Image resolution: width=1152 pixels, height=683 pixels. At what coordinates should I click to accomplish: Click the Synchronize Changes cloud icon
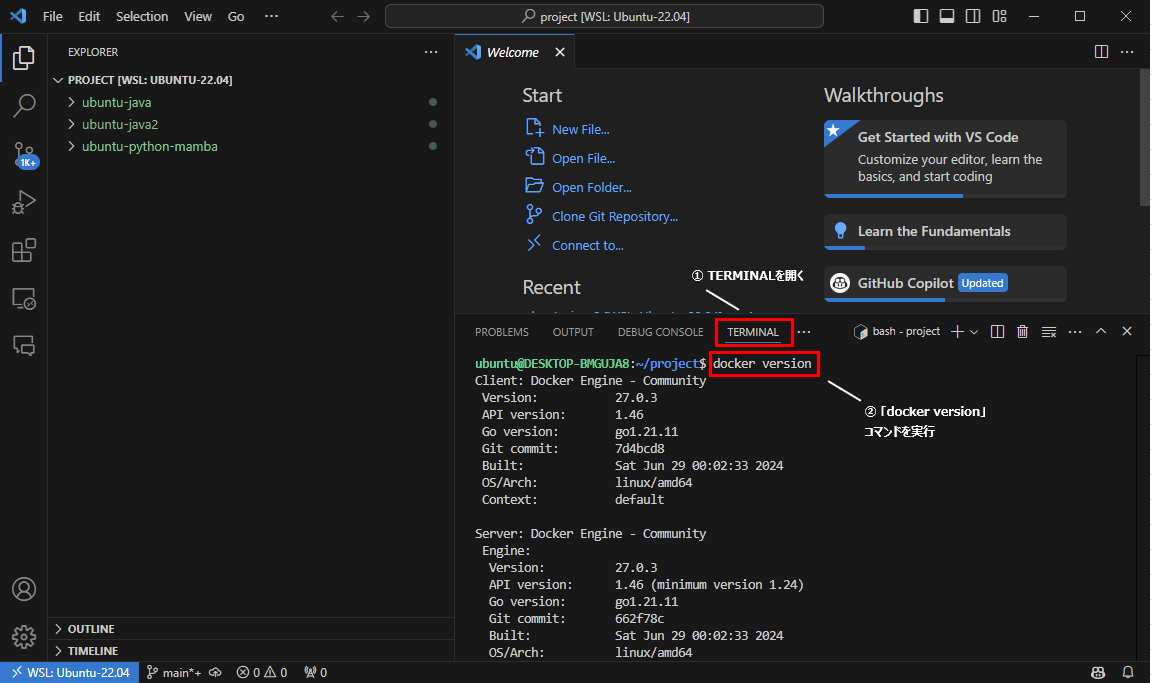tap(215, 672)
